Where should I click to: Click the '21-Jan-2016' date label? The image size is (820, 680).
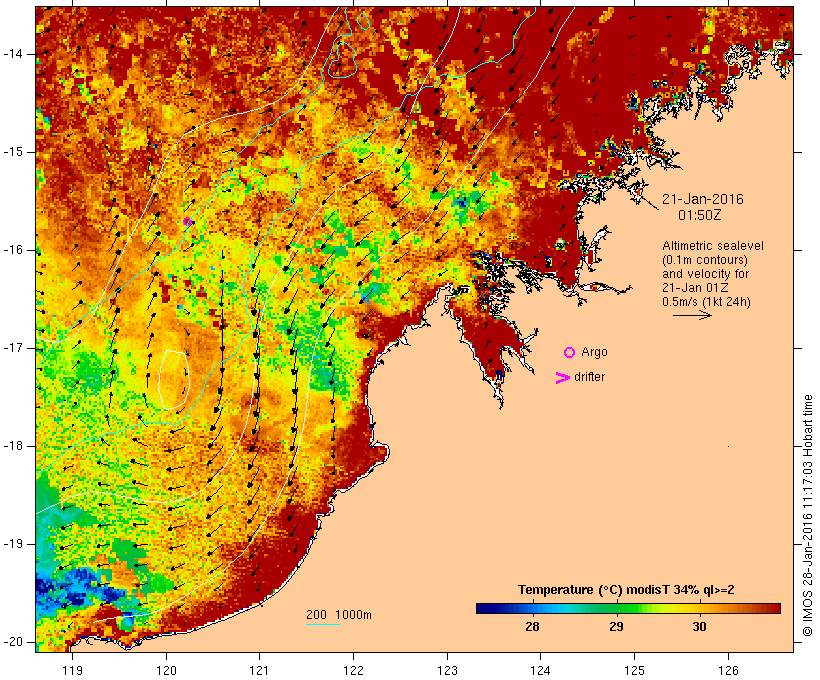point(702,199)
